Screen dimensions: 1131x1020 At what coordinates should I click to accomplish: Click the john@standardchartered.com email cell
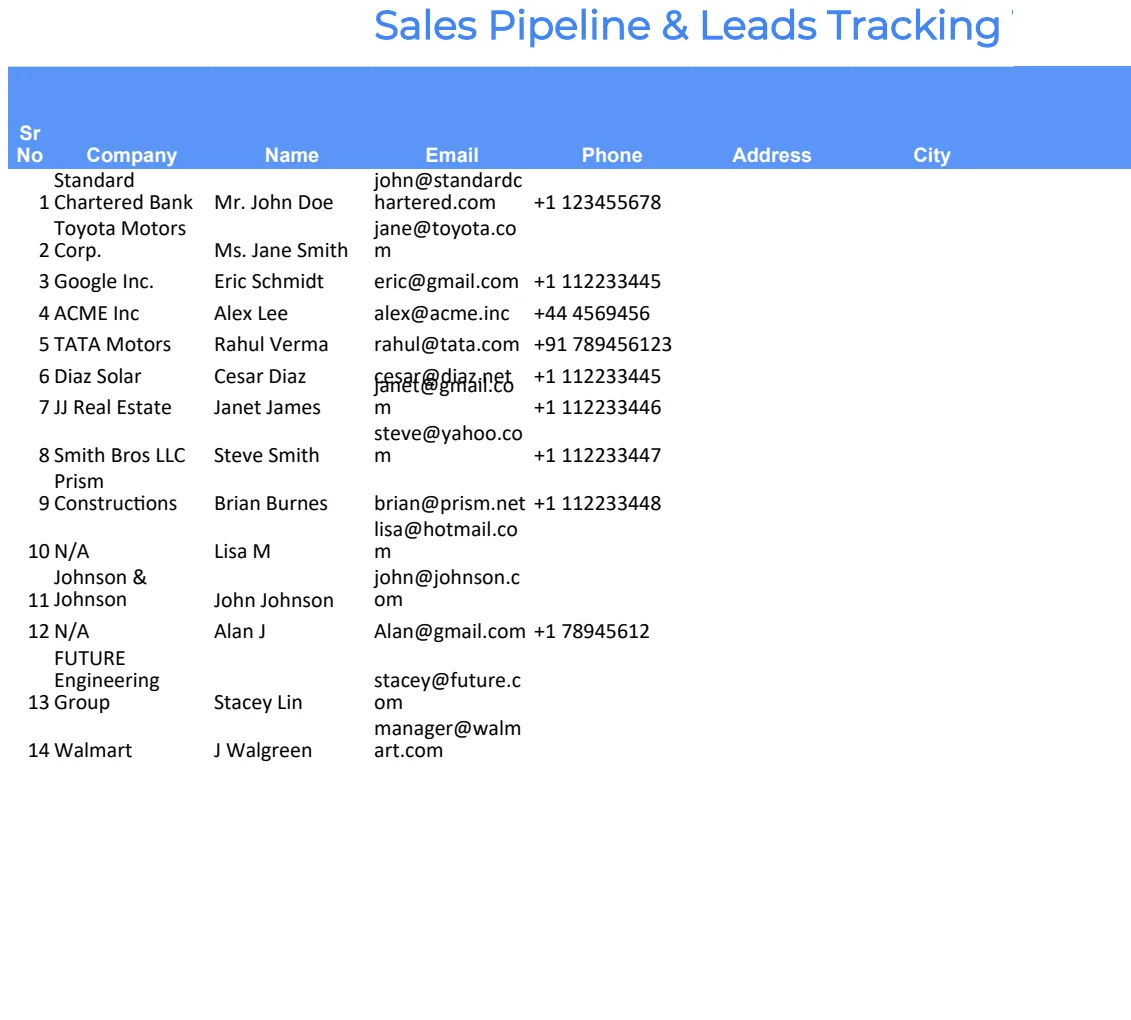point(448,191)
